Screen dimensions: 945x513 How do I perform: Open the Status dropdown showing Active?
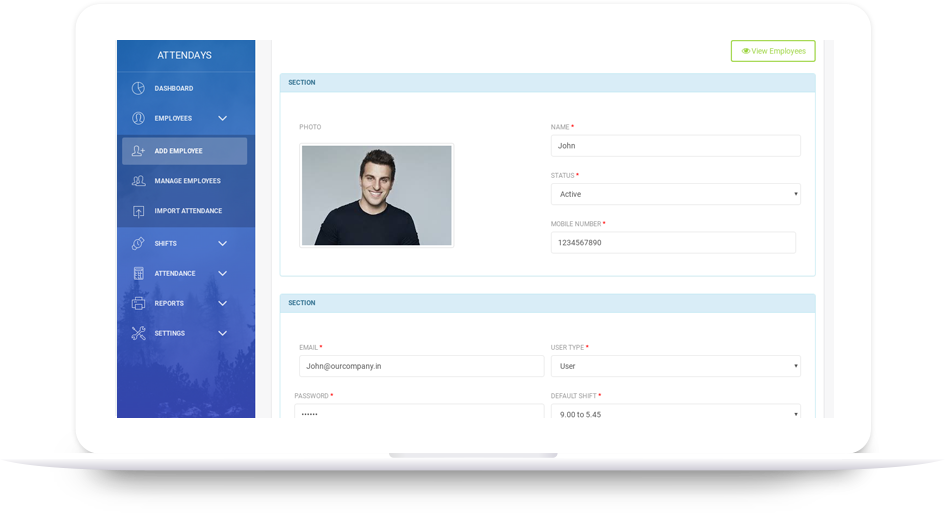(x=675, y=194)
